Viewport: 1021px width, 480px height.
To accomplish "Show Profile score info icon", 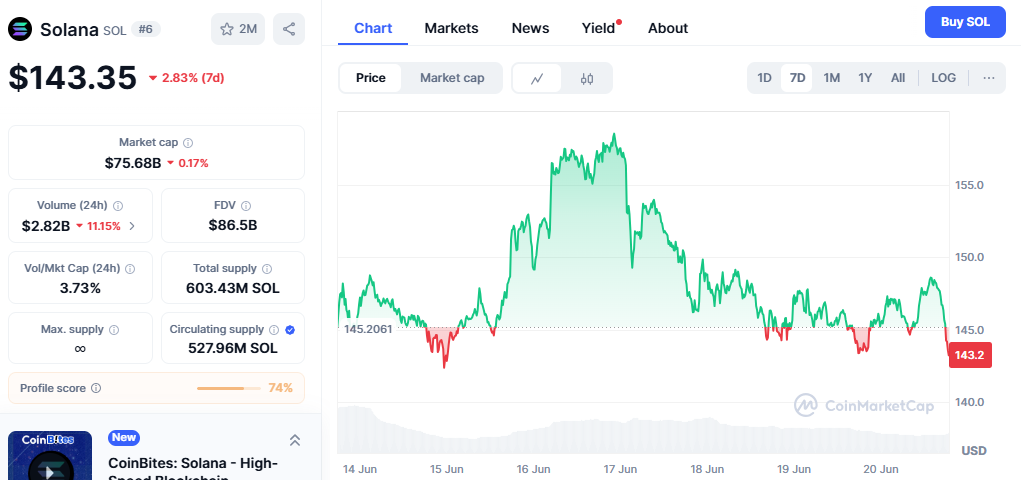I will [x=96, y=388].
